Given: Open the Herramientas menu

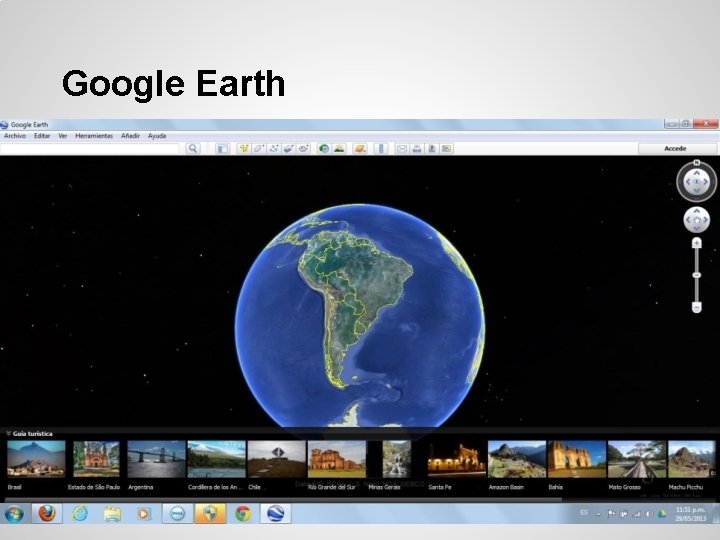Looking at the screenshot, I should click(x=94, y=136).
